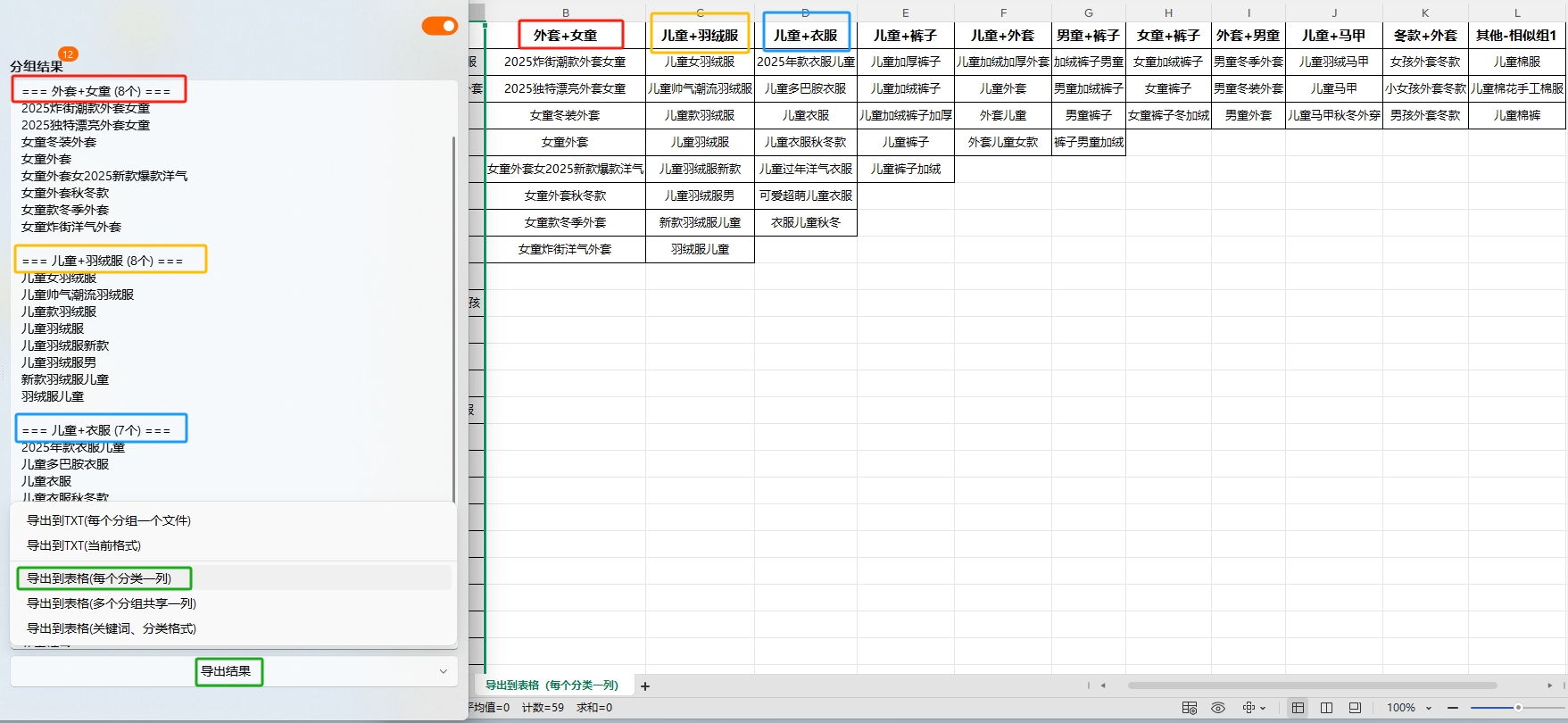
Task: Select the 女童+裤子 header cell
Action: [1169, 36]
